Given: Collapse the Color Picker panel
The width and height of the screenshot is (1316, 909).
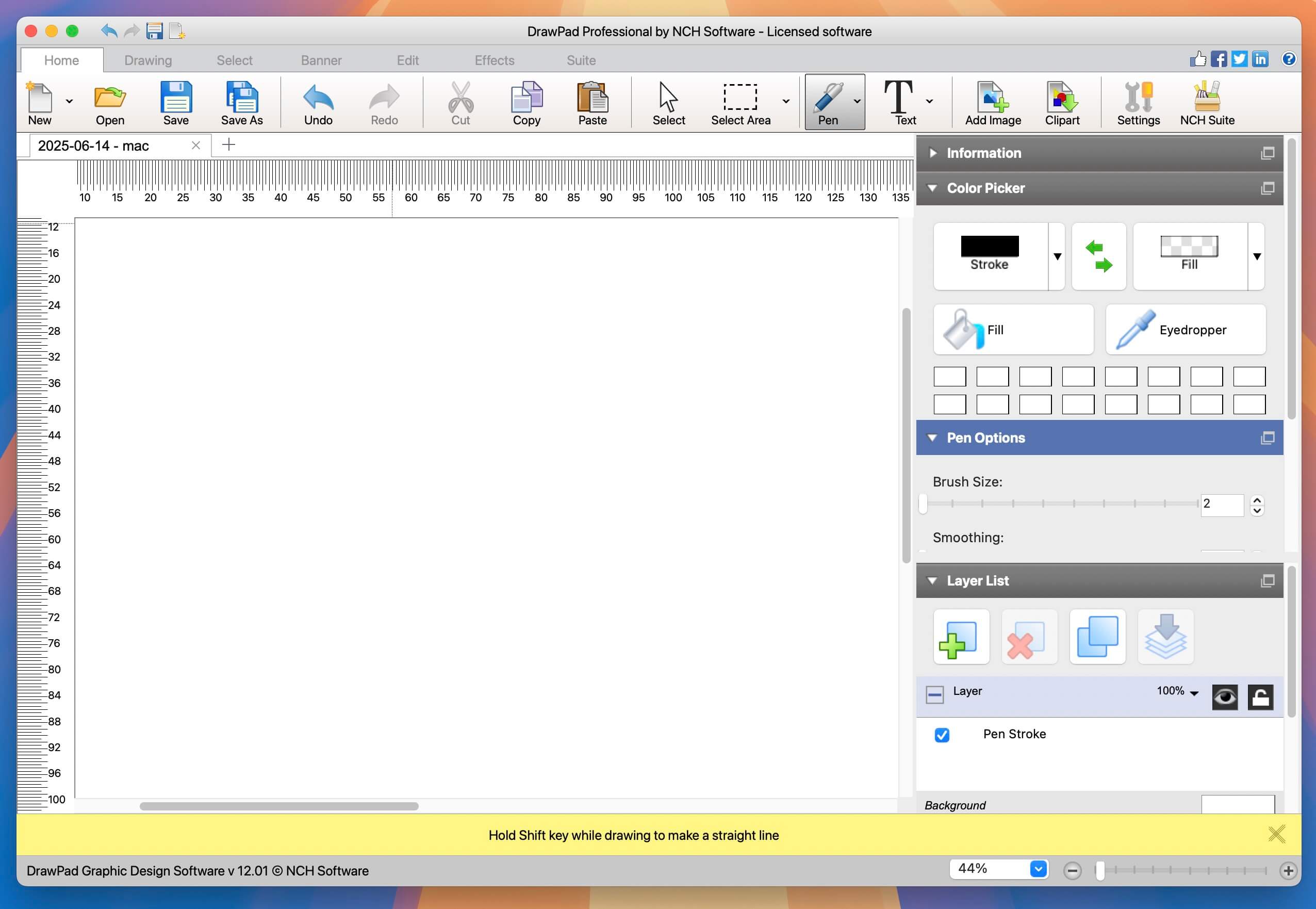Looking at the screenshot, I should [932, 188].
